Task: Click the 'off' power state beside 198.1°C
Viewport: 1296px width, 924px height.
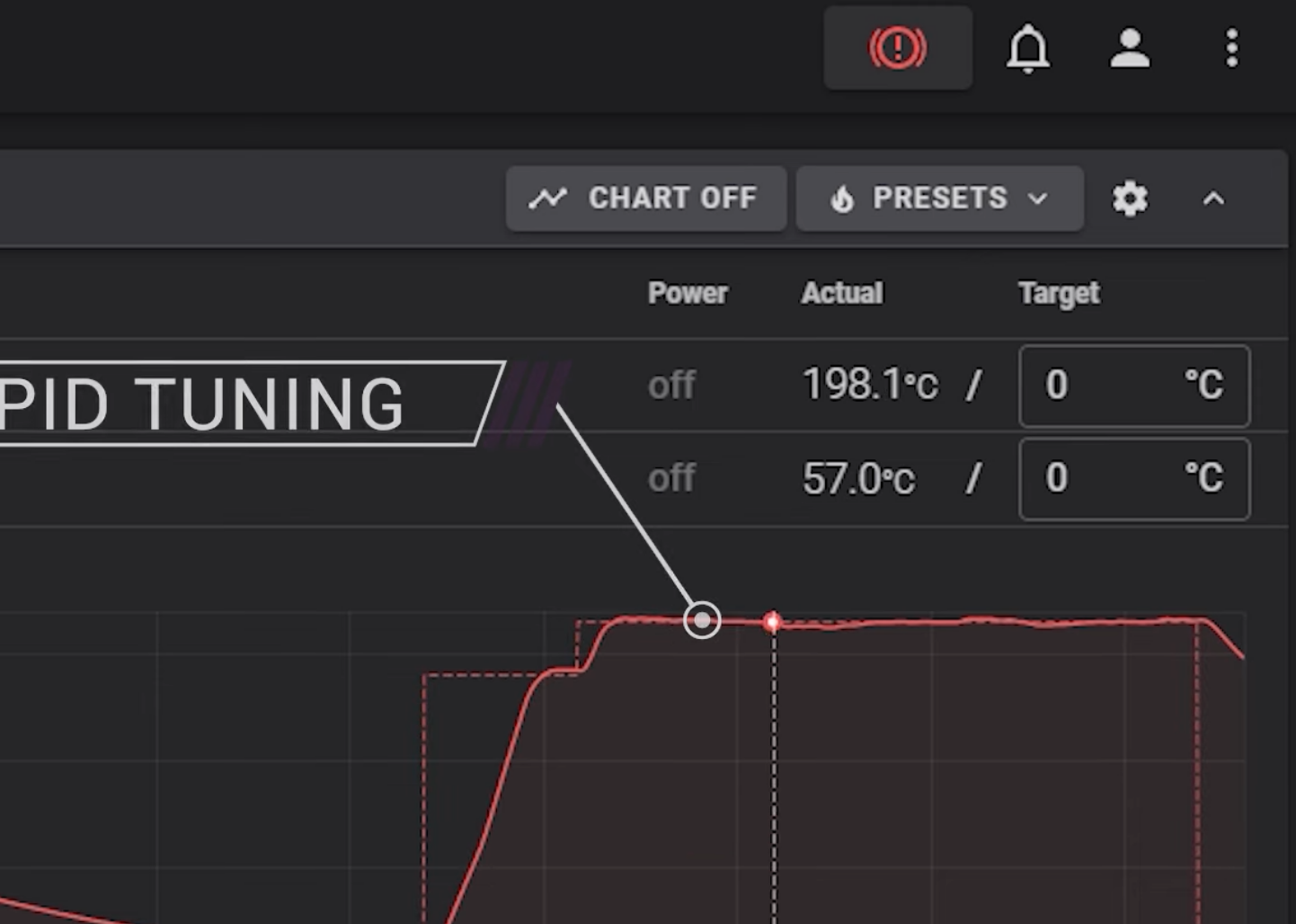Action: (x=671, y=386)
